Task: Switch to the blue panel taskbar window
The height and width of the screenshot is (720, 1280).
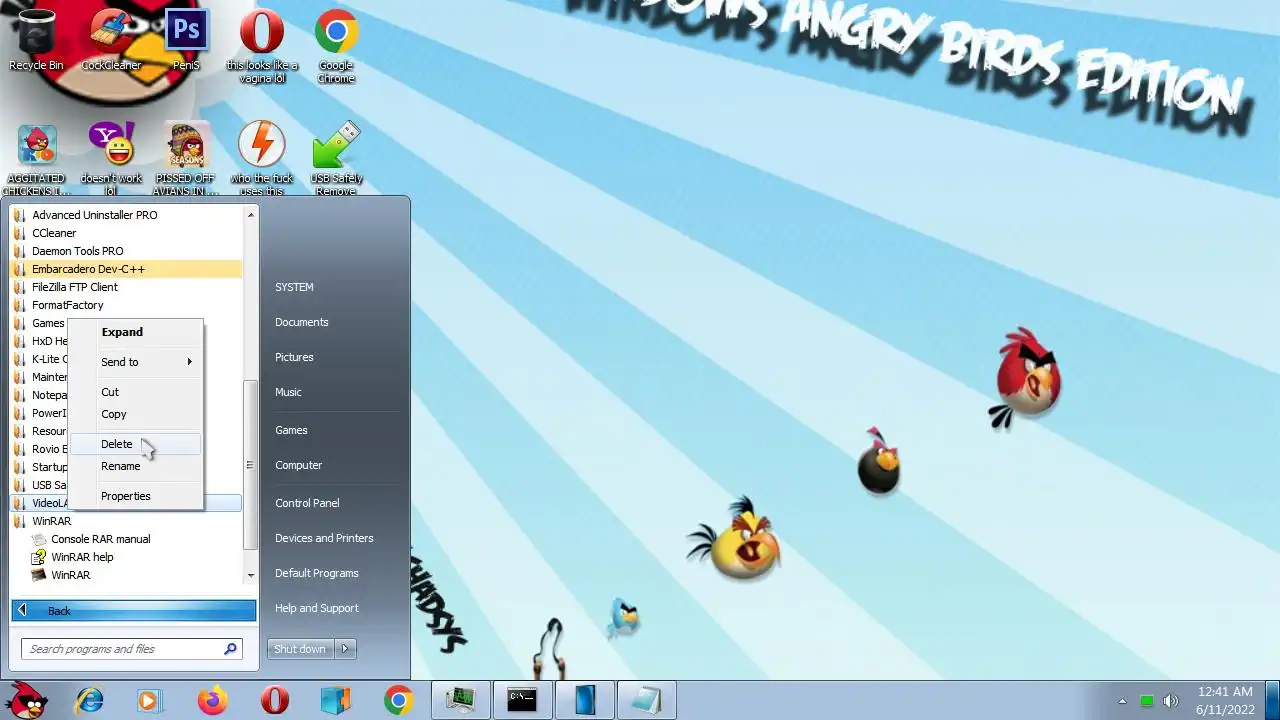Action: coord(585,700)
